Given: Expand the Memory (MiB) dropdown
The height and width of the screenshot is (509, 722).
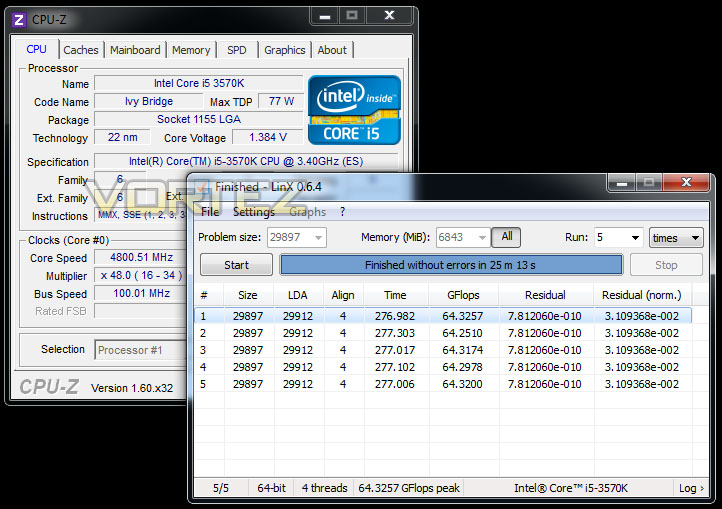Looking at the screenshot, I should pyautogui.click(x=482, y=238).
